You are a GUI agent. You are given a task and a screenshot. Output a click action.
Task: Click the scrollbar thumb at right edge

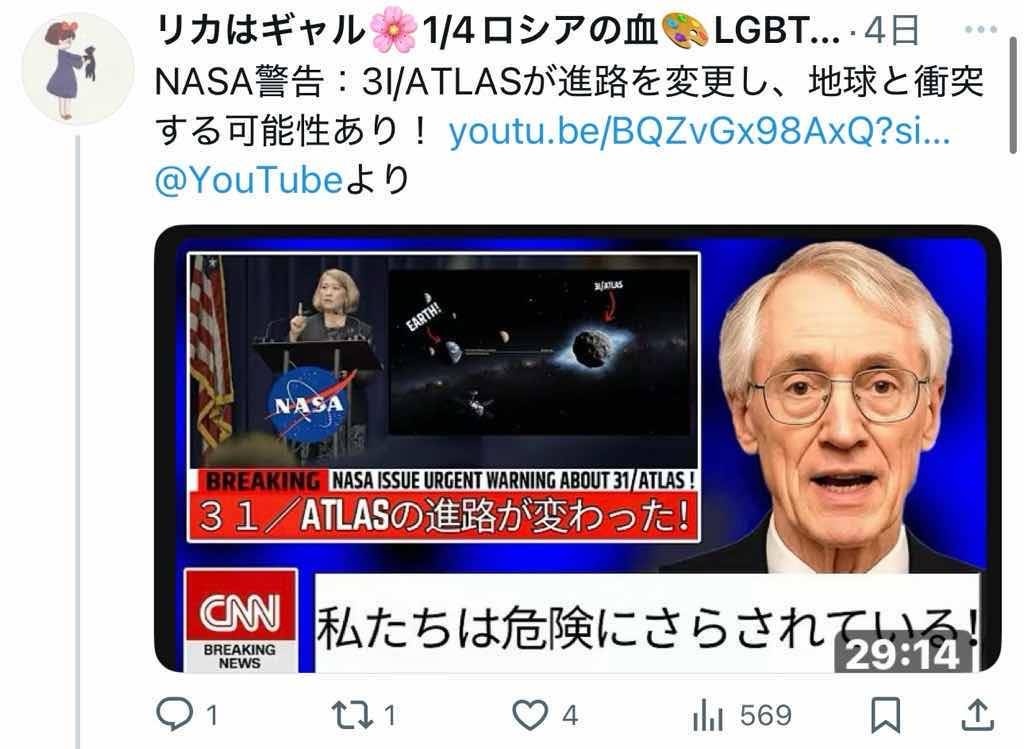pos(1013,96)
